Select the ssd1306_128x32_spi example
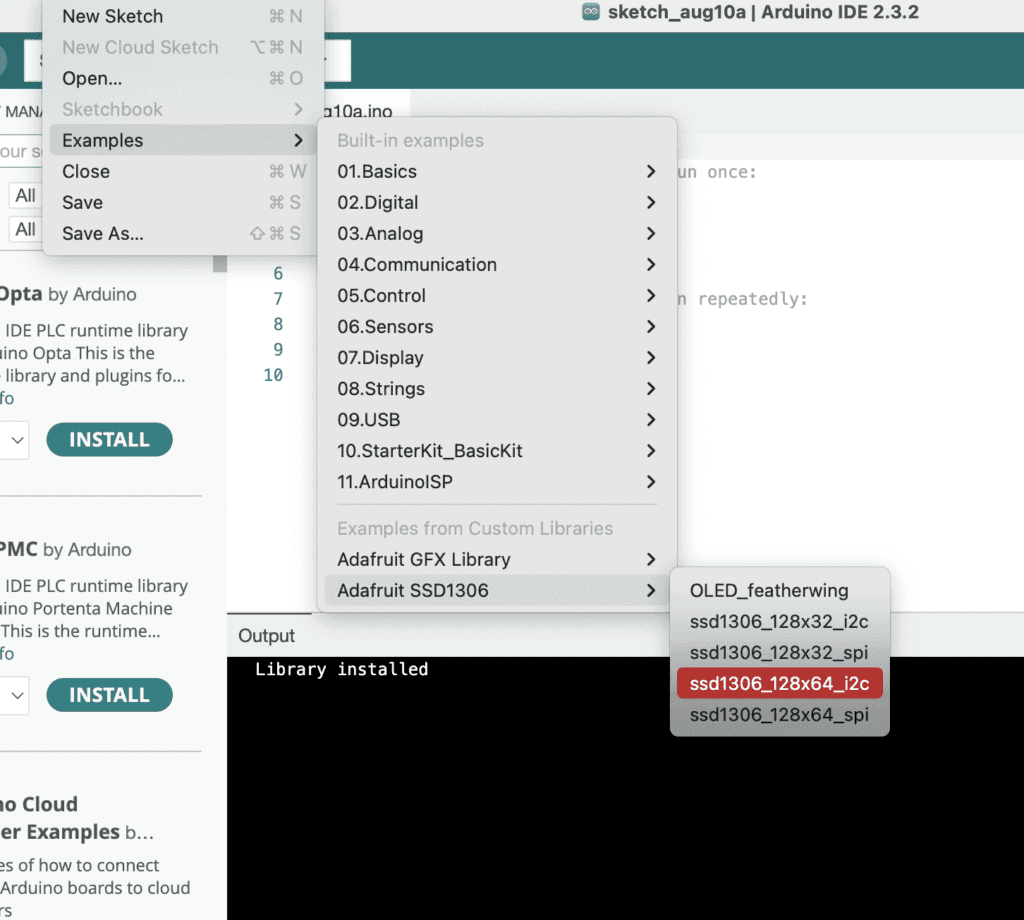This screenshot has height=920, width=1024. (780, 652)
